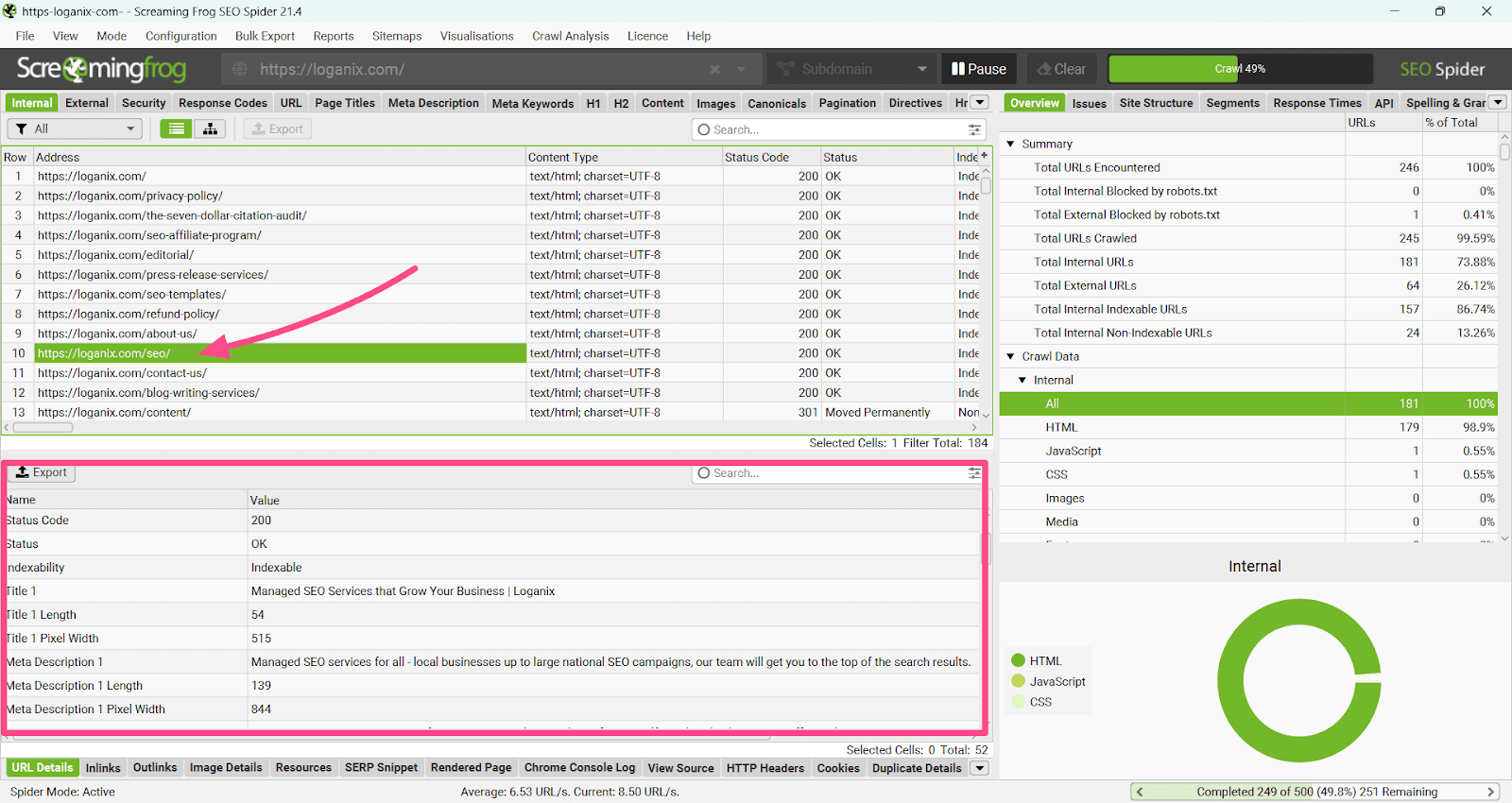The image size is (1512, 803).
Task: Click top Export button
Action: point(278,128)
